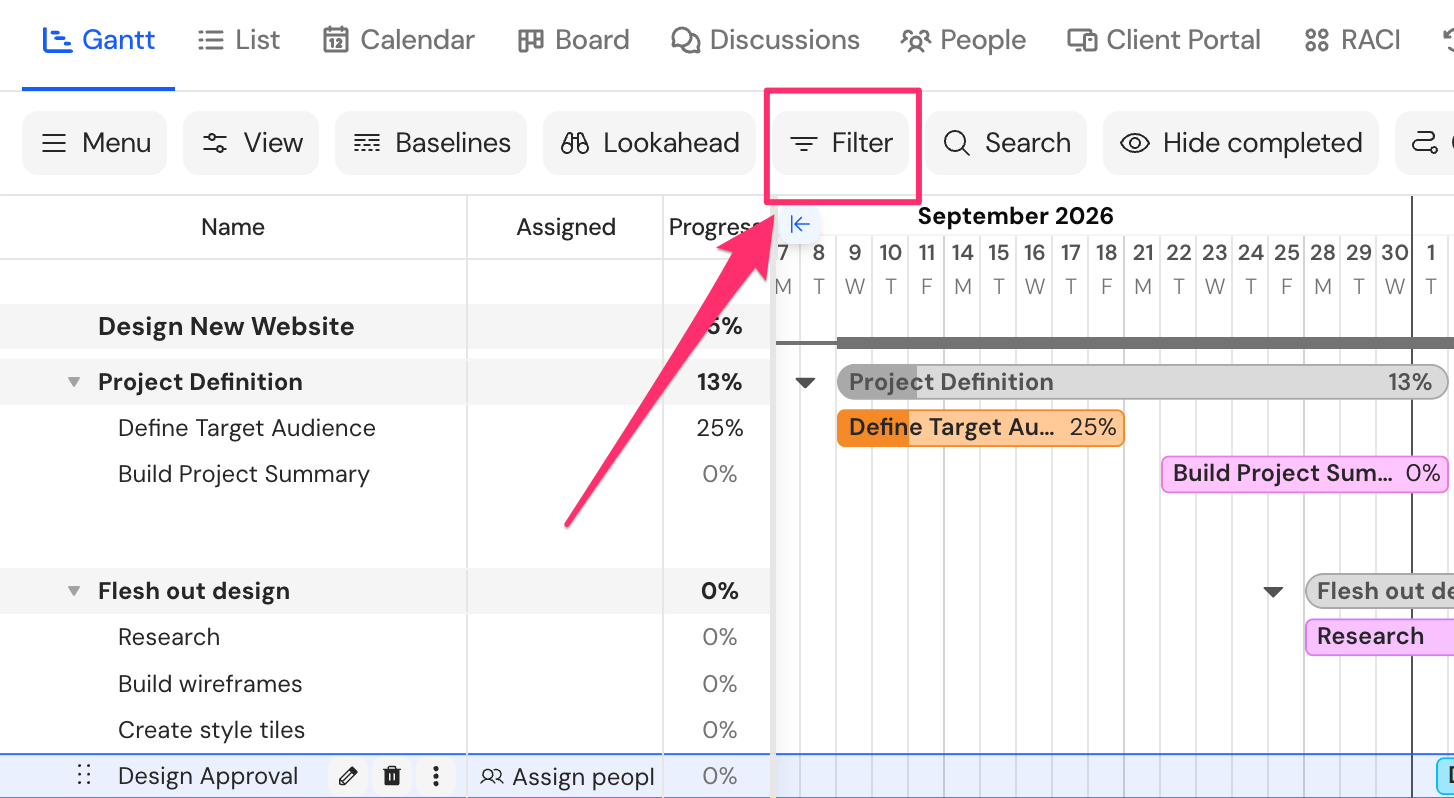This screenshot has width=1454, height=798.
Task: Collapse the task panel with the blue arrow icon
Action: 799,224
